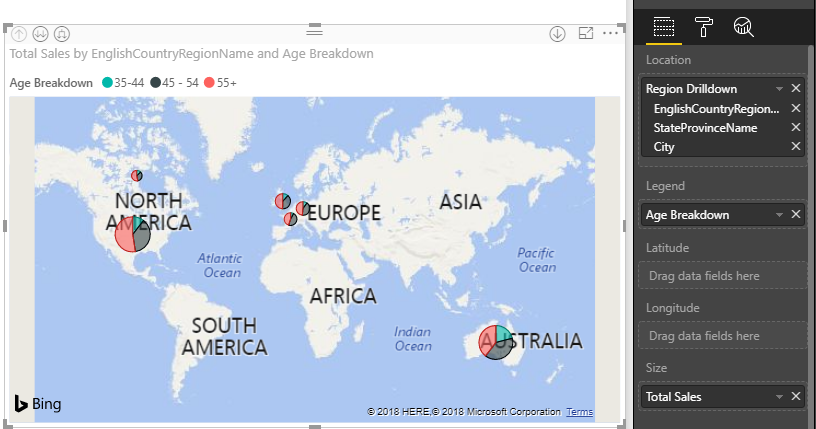Go to next level in hierarchy icon

[x=40, y=34]
